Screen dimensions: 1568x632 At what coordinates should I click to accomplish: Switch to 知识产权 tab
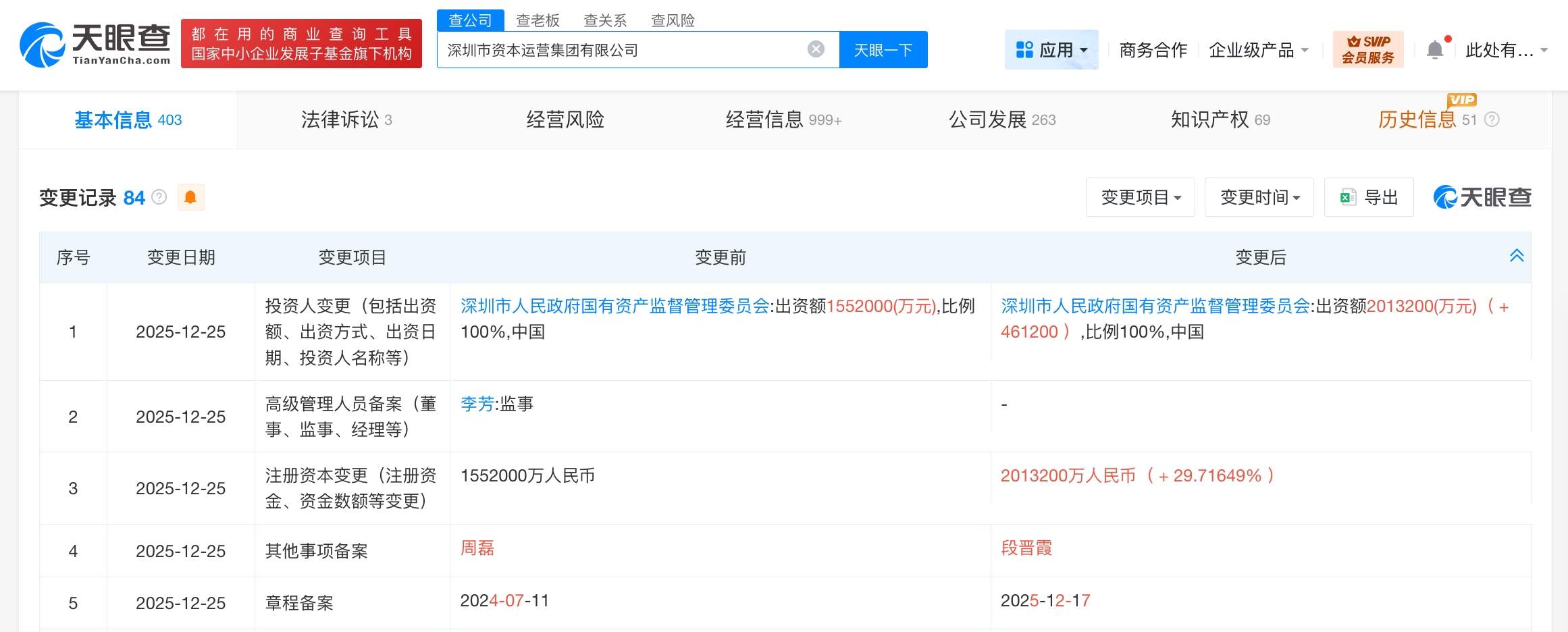1220,120
